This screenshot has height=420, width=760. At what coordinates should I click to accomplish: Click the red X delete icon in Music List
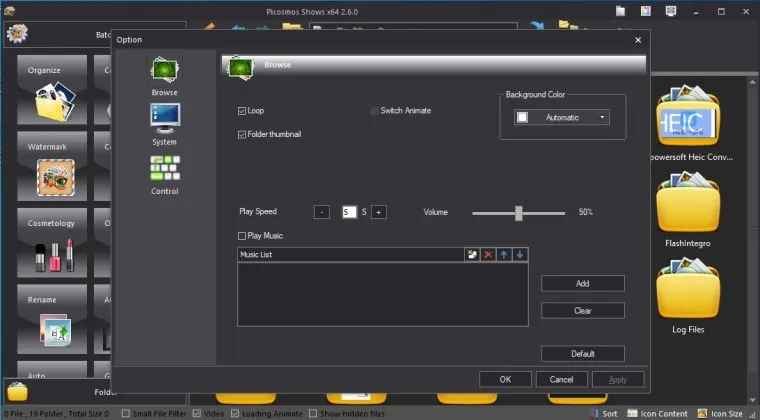point(488,255)
